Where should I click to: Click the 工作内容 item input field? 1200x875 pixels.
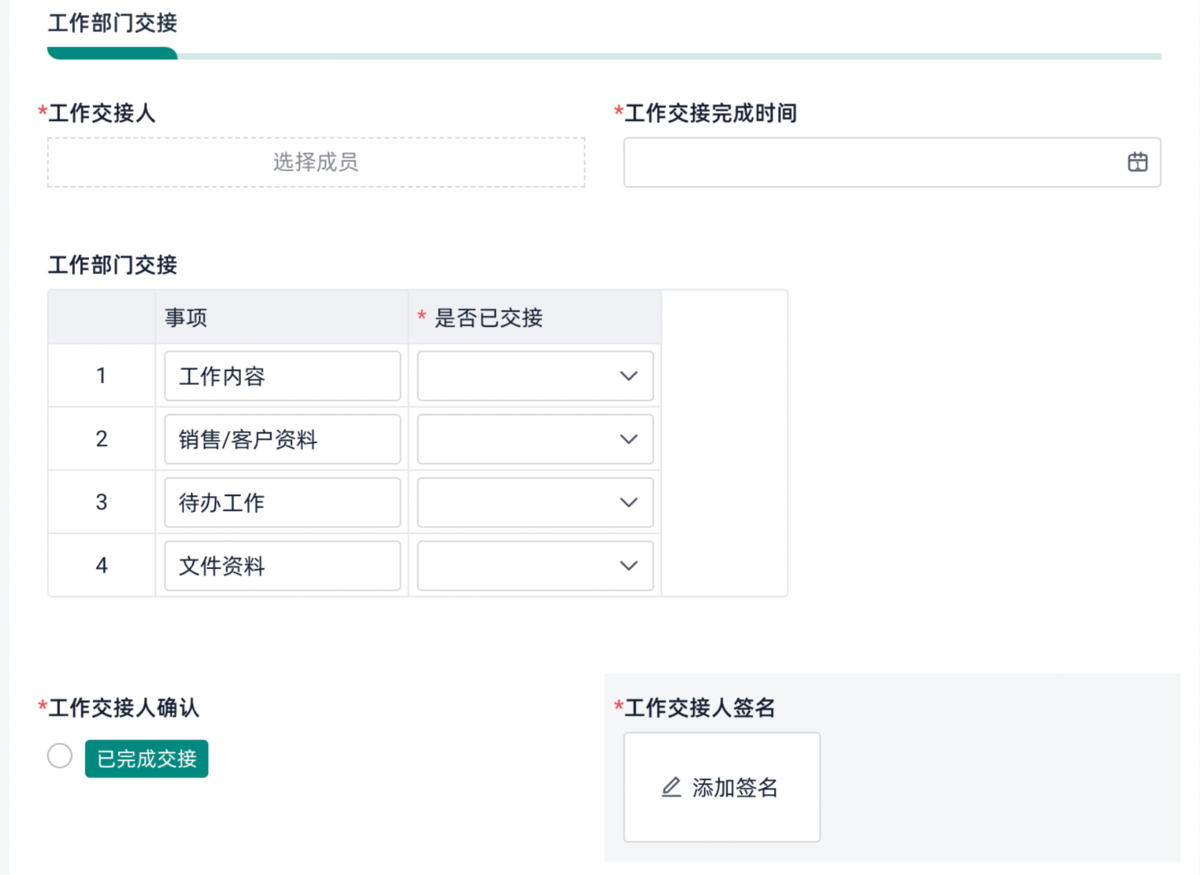point(282,376)
